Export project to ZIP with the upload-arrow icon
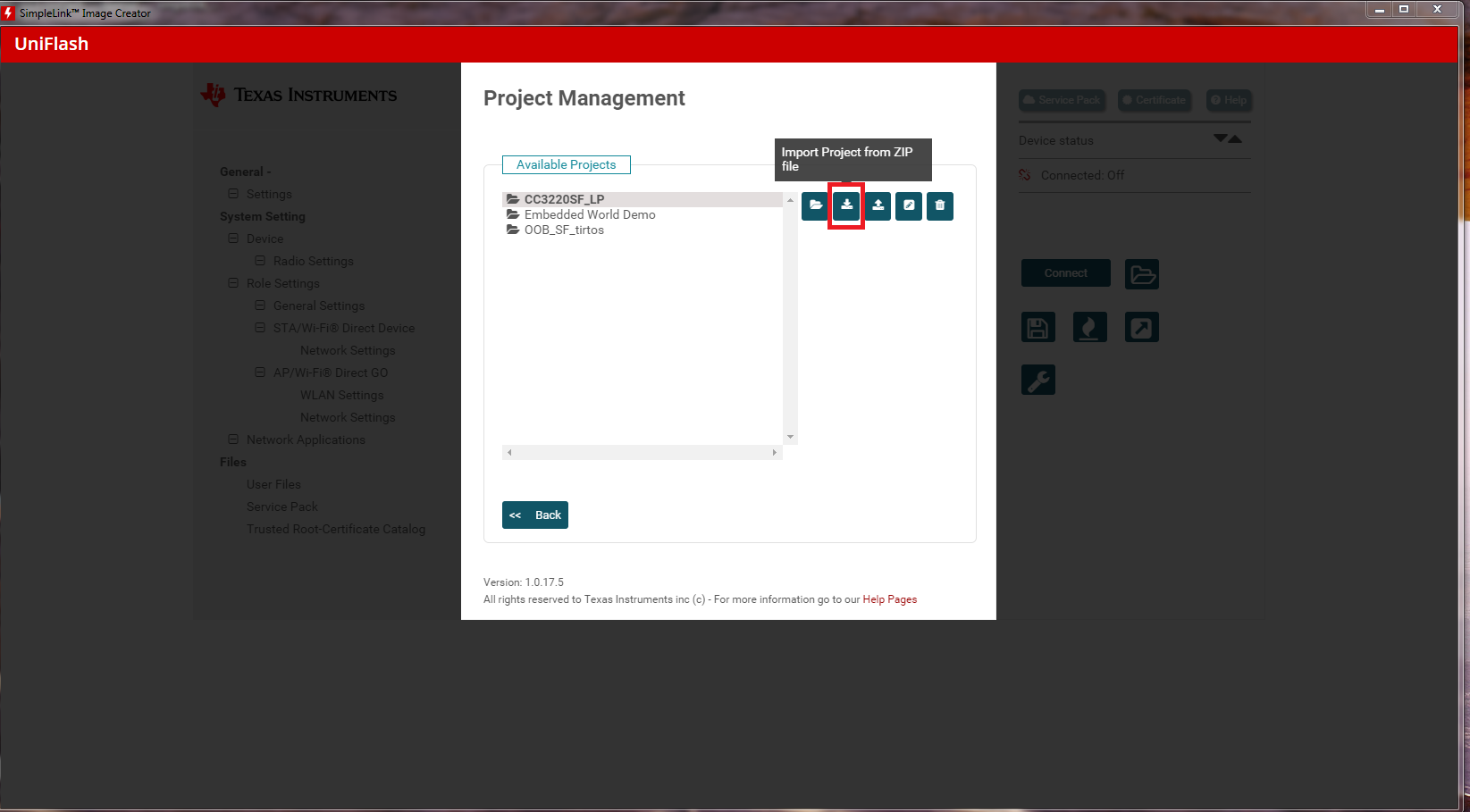 878,206
